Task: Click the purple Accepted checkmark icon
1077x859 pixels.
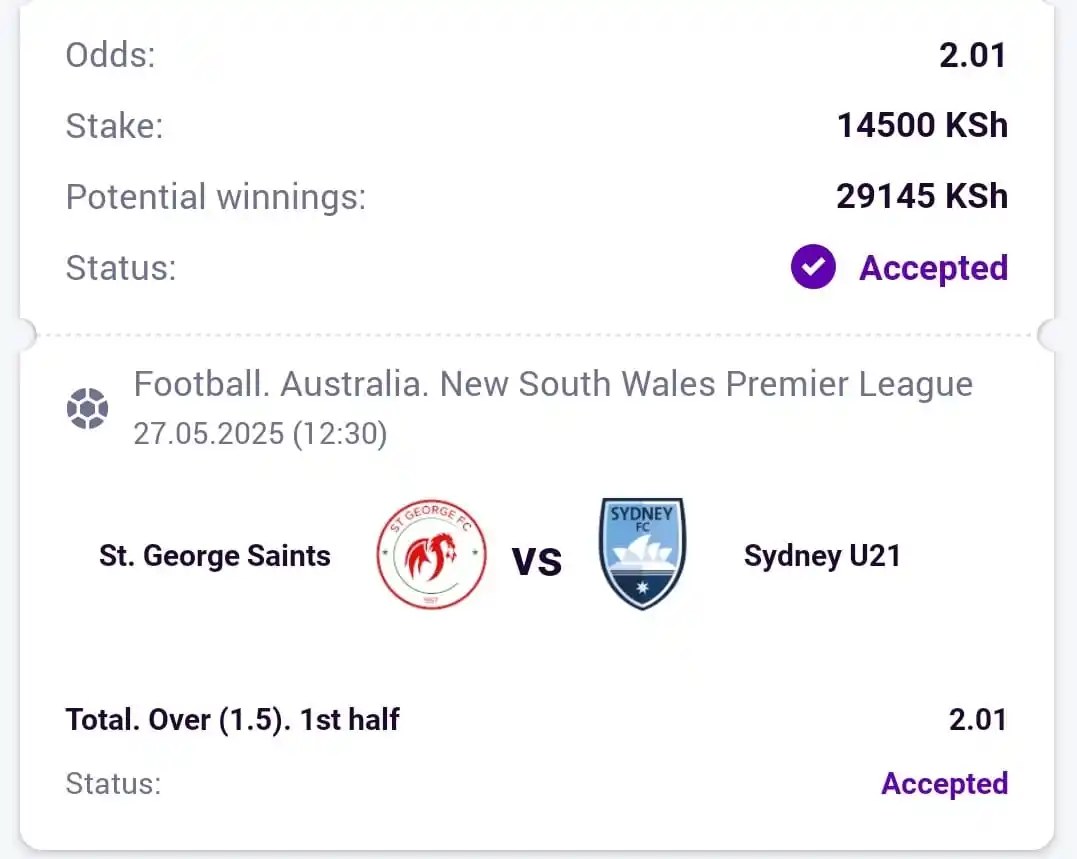Action: tap(813, 266)
